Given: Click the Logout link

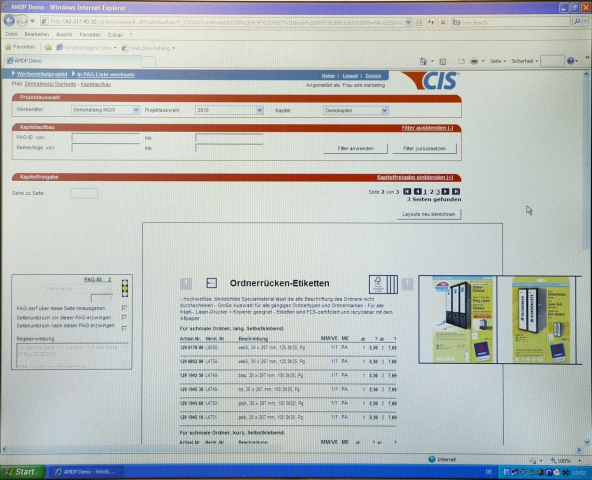Looking at the screenshot, I should (x=350, y=76).
